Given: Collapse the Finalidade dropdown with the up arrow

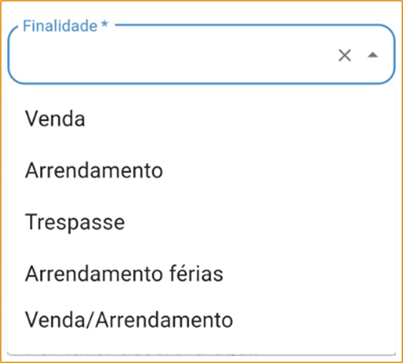Looking at the screenshot, I should (373, 55).
